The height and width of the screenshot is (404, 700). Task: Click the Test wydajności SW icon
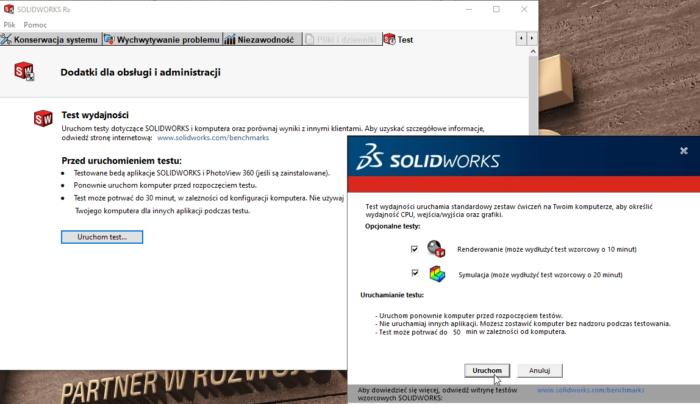click(x=43, y=119)
